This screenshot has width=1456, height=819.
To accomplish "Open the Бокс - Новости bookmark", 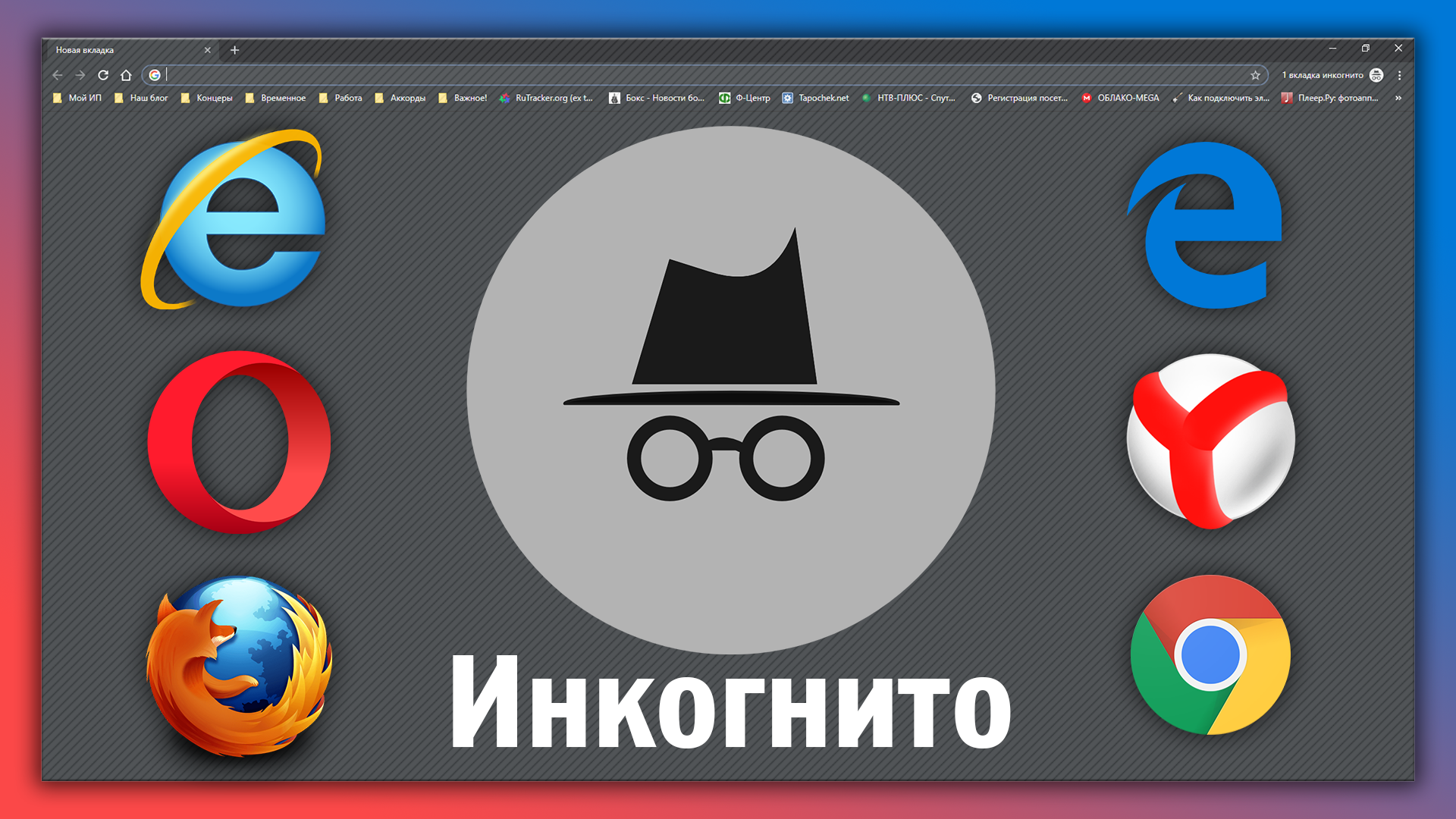I will (x=657, y=98).
